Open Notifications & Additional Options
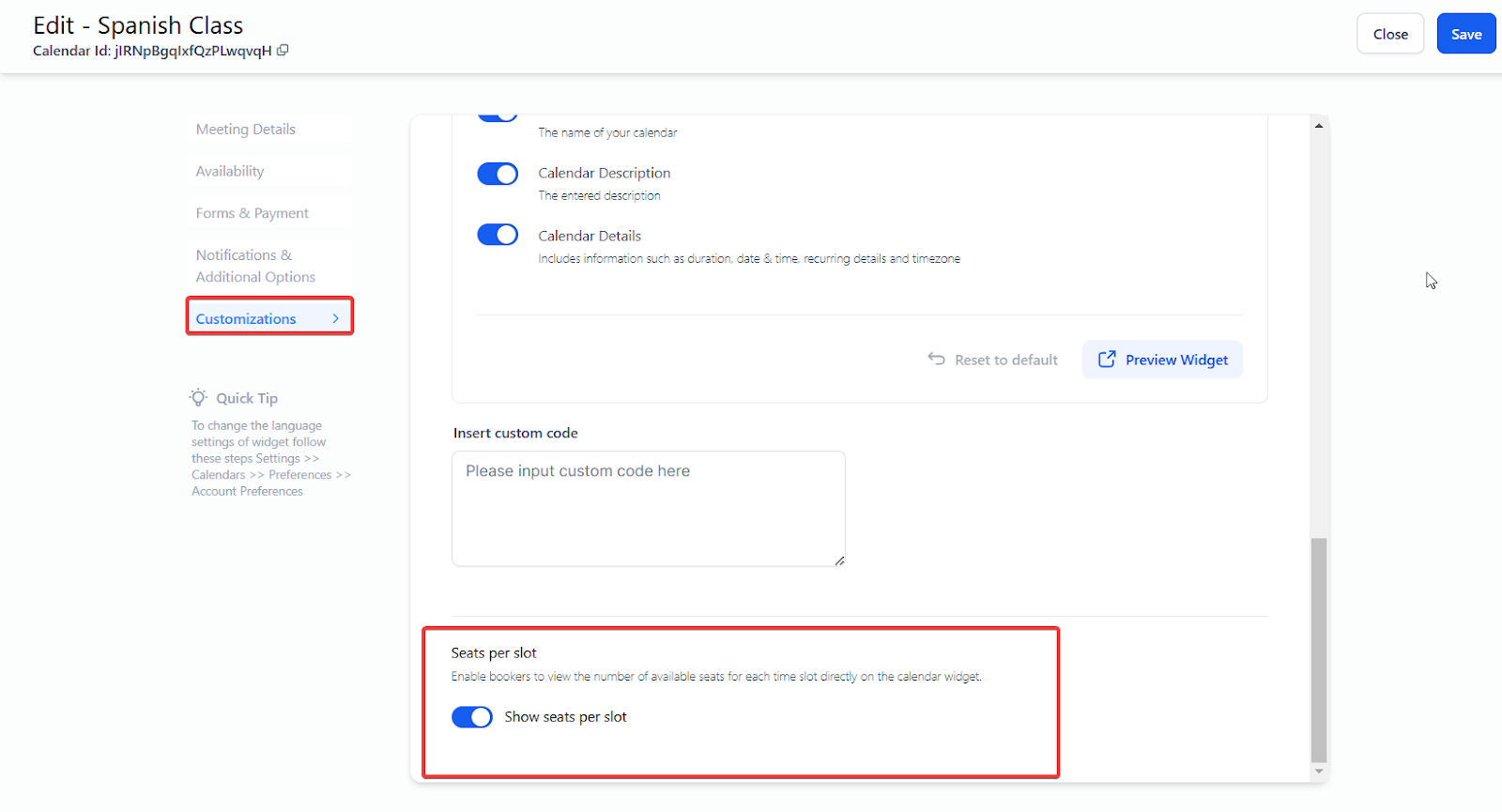This screenshot has width=1502, height=812. coord(255,266)
